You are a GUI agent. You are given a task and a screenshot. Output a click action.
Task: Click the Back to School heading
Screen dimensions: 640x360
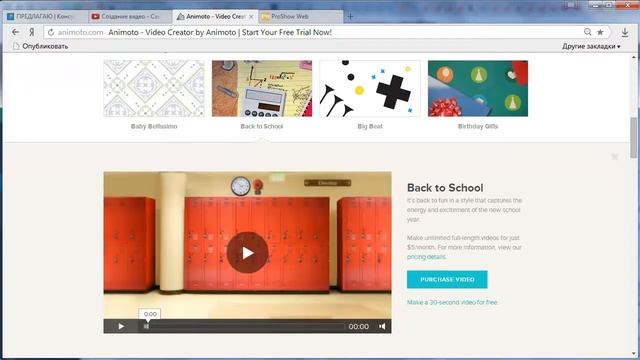(x=445, y=188)
